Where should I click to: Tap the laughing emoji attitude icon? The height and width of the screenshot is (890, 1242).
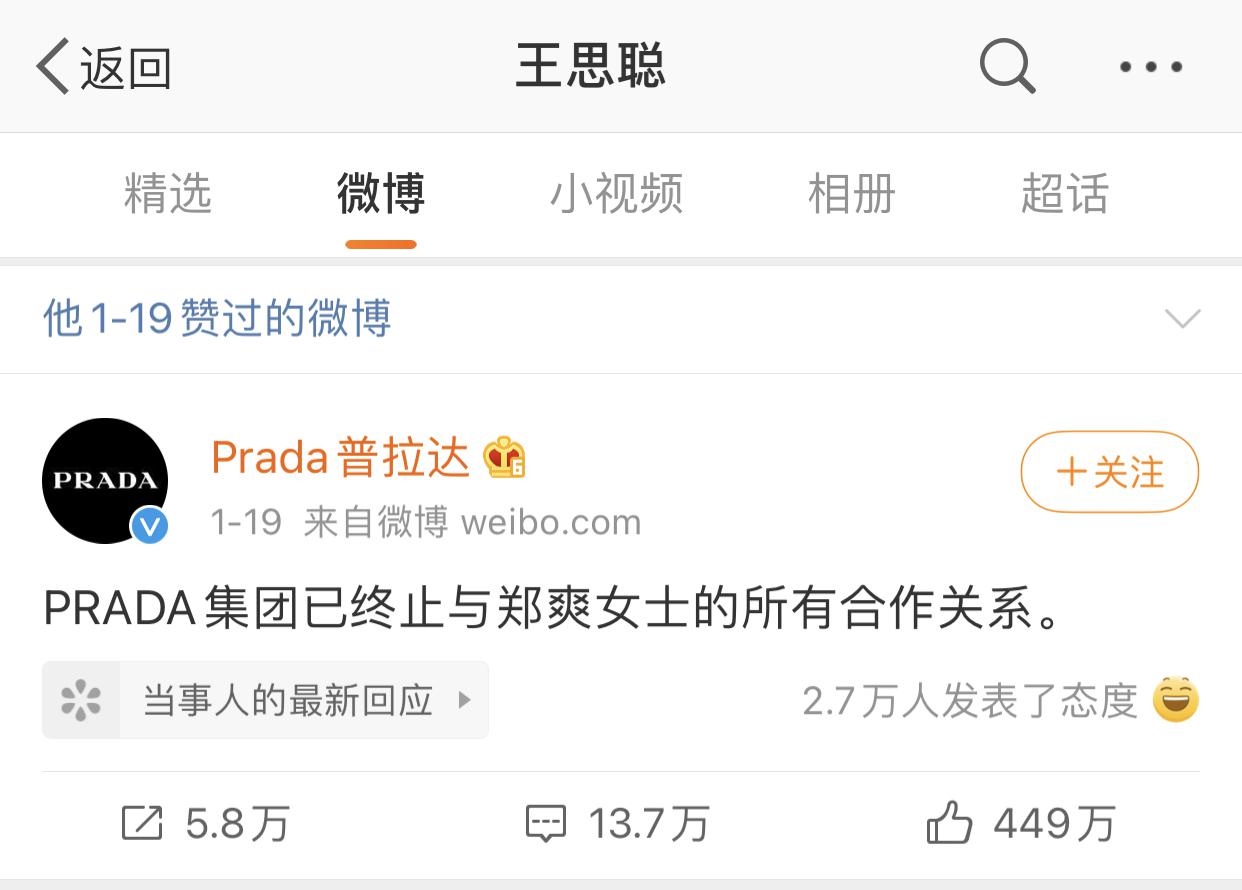click(x=1175, y=700)
